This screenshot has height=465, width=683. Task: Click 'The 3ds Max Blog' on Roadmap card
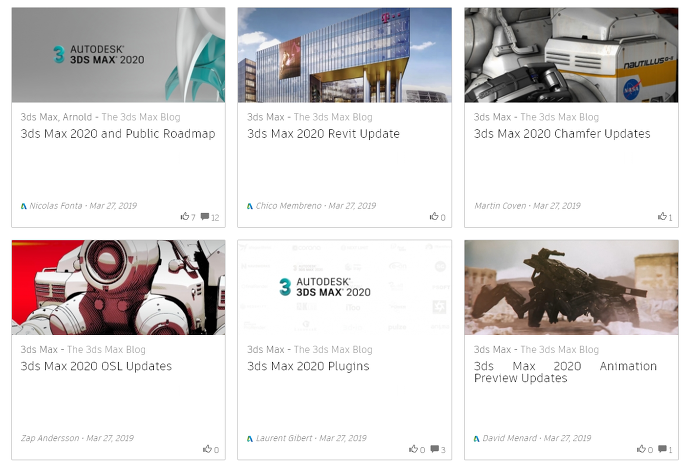coord(141,117)
